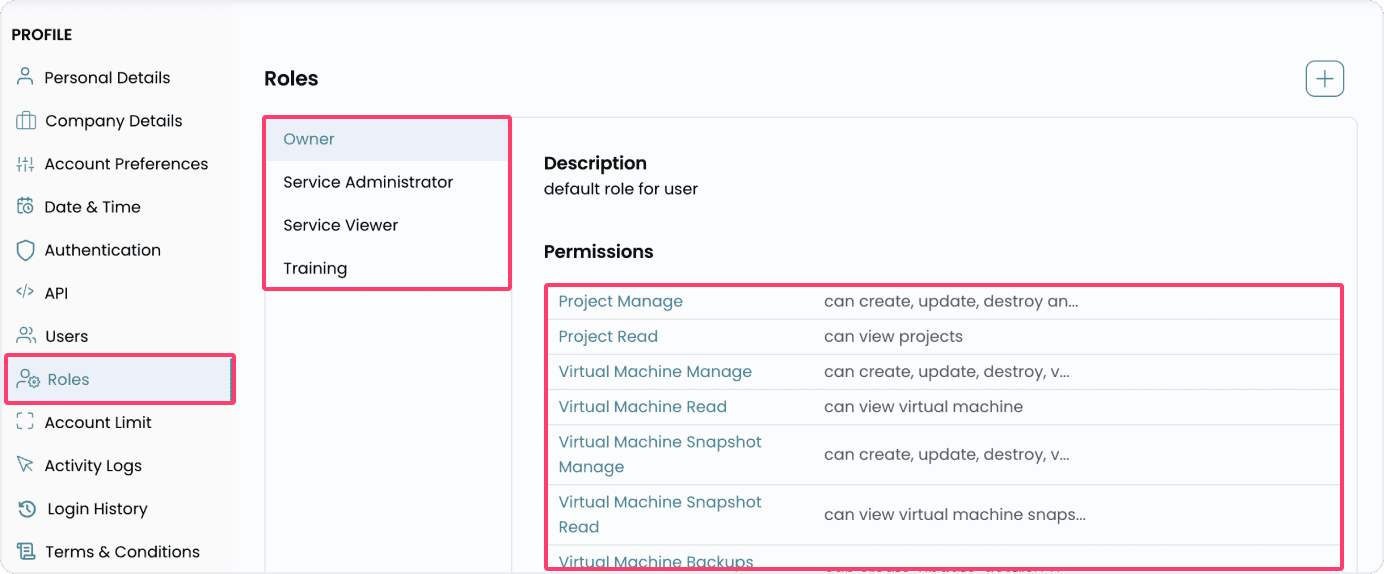Select the Training role
Screen dimensions: 1384x574
pyautogui.click(x=315, y=268)
